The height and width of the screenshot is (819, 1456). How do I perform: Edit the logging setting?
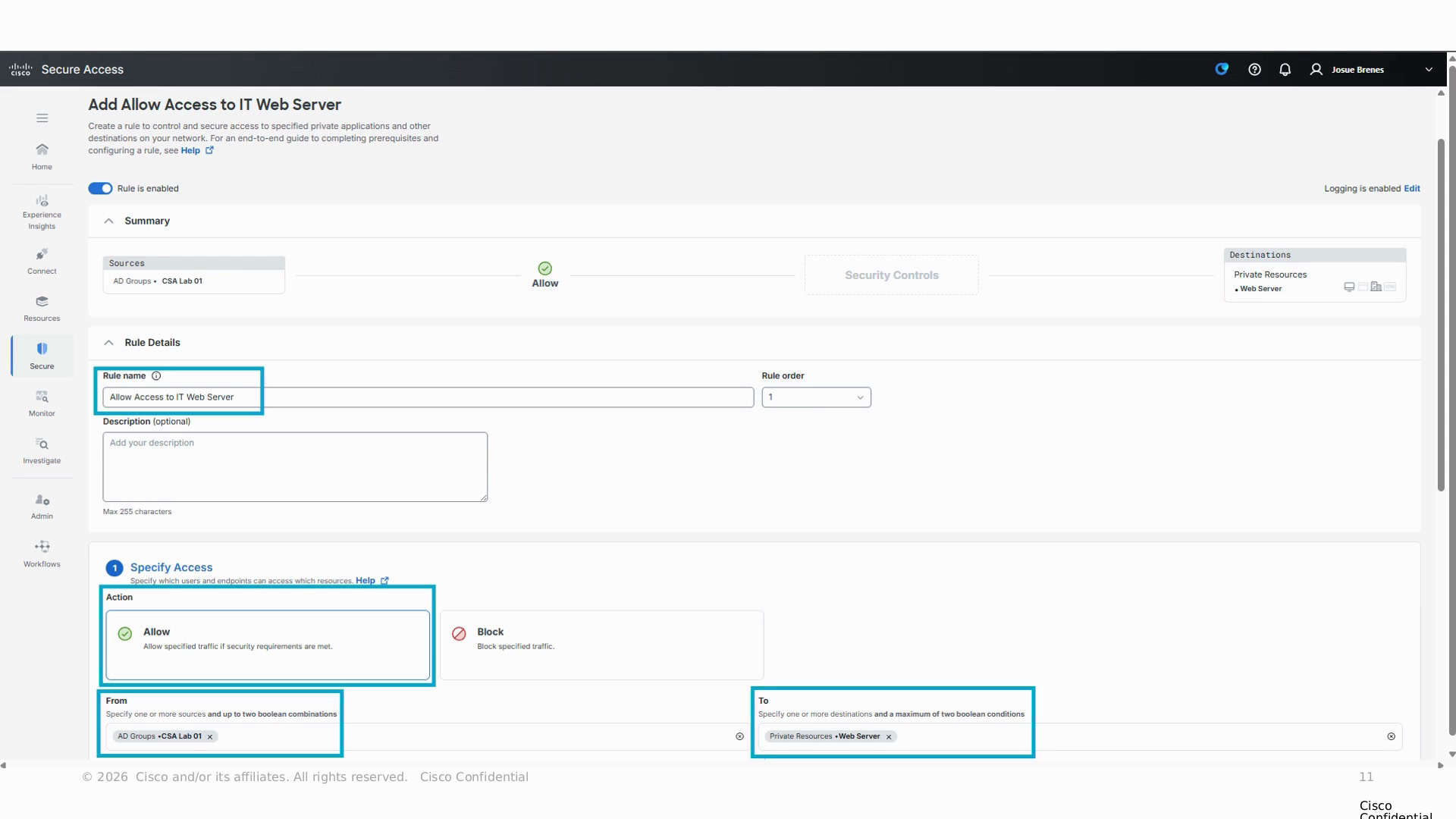[1411, 189]
